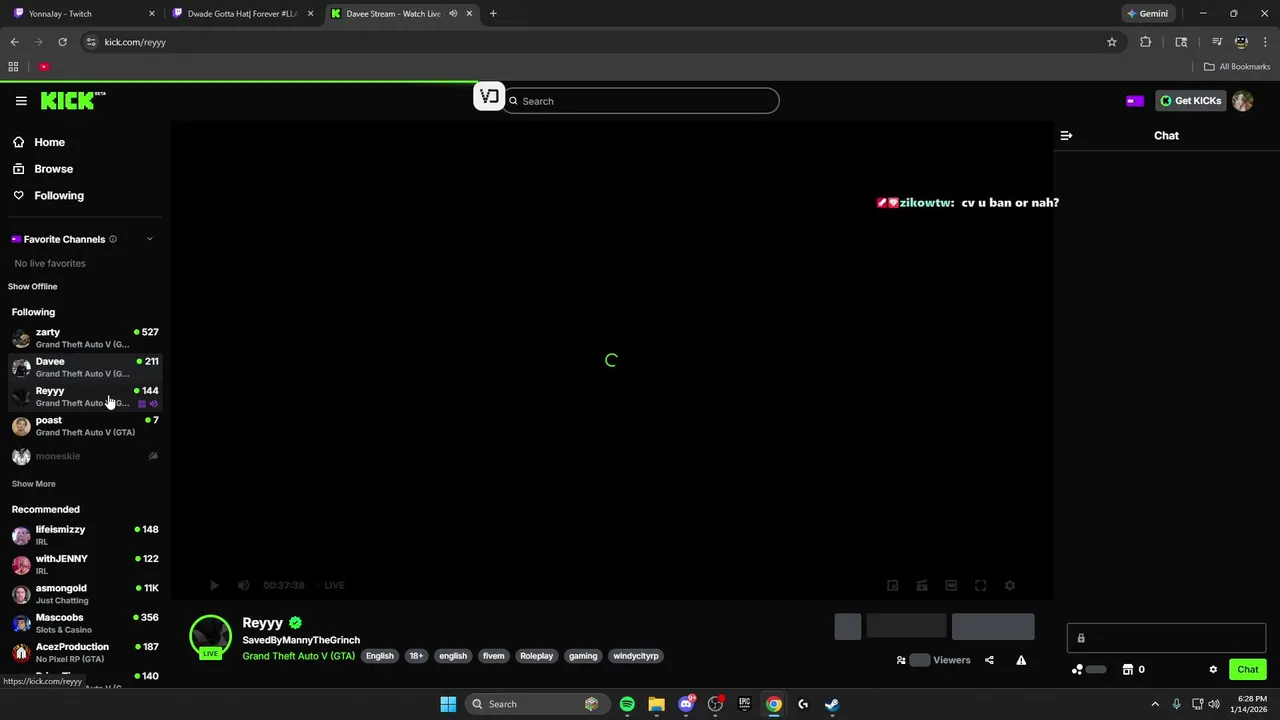Open video player settings

click(1010, 586)
